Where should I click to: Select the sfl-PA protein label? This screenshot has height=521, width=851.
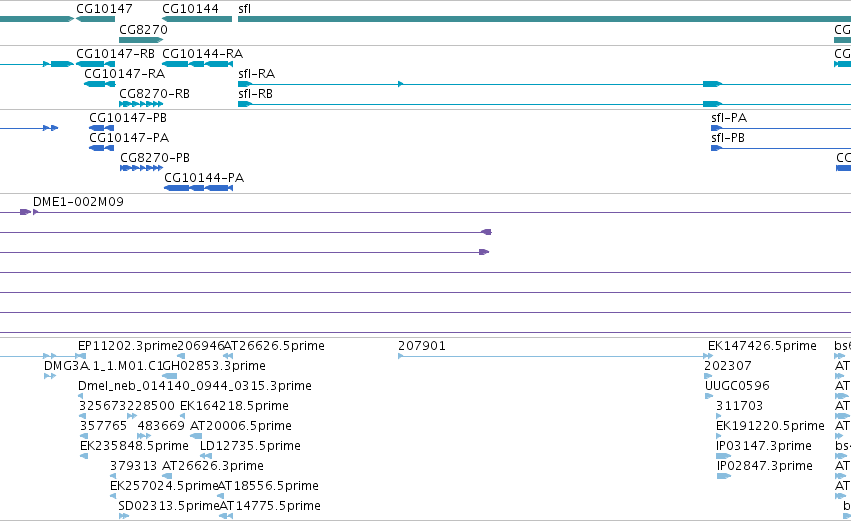tap(729, 118)
